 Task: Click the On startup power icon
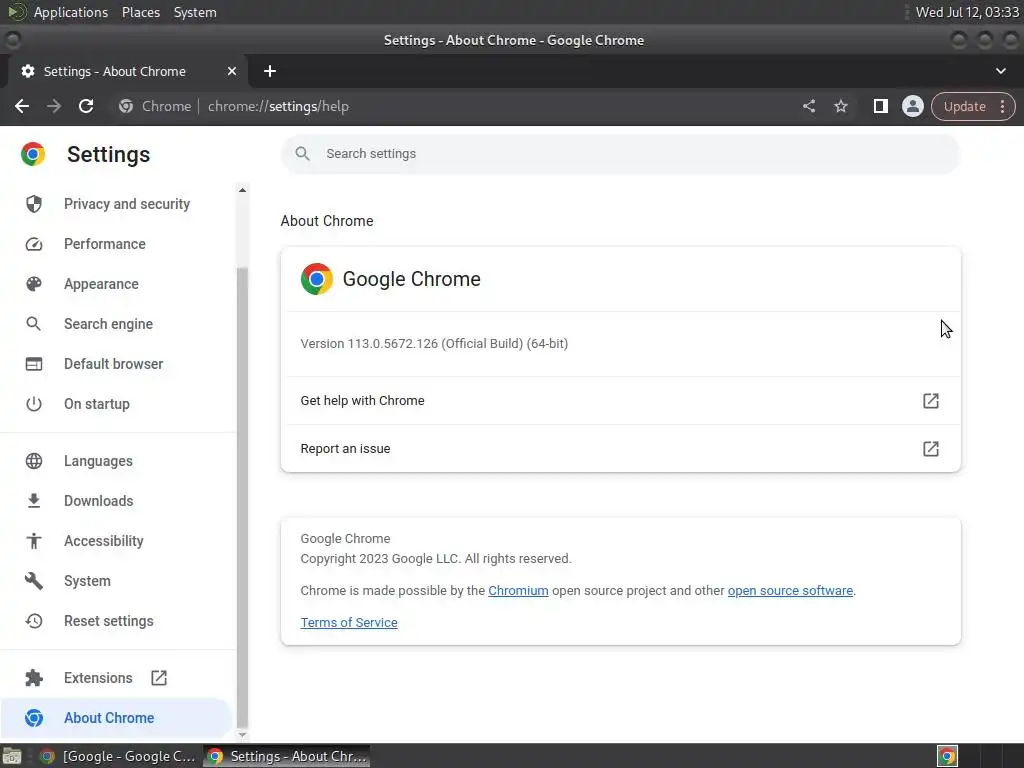(x=33, y=404)
